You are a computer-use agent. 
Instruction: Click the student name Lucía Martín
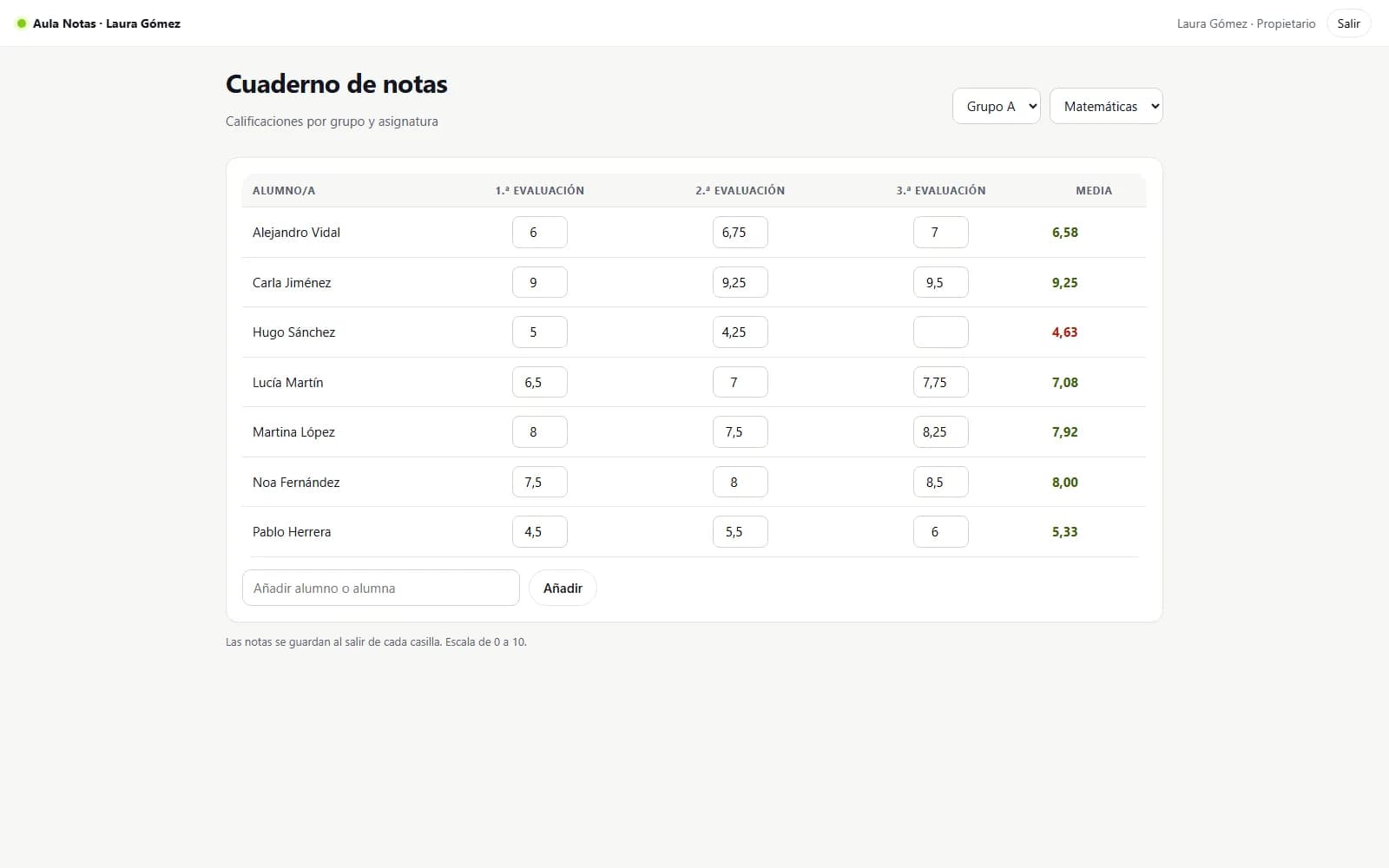287,382
